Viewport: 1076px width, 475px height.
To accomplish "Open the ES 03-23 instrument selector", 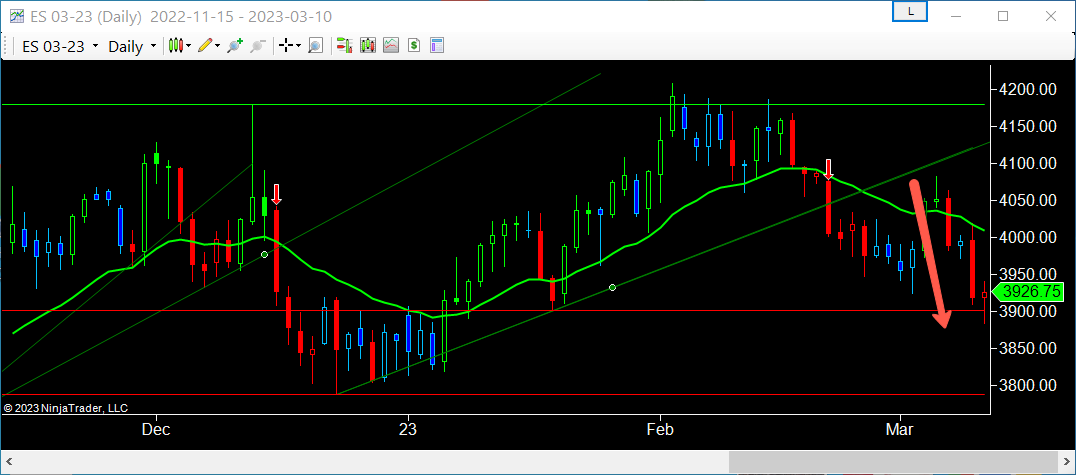I will (60, 46).
